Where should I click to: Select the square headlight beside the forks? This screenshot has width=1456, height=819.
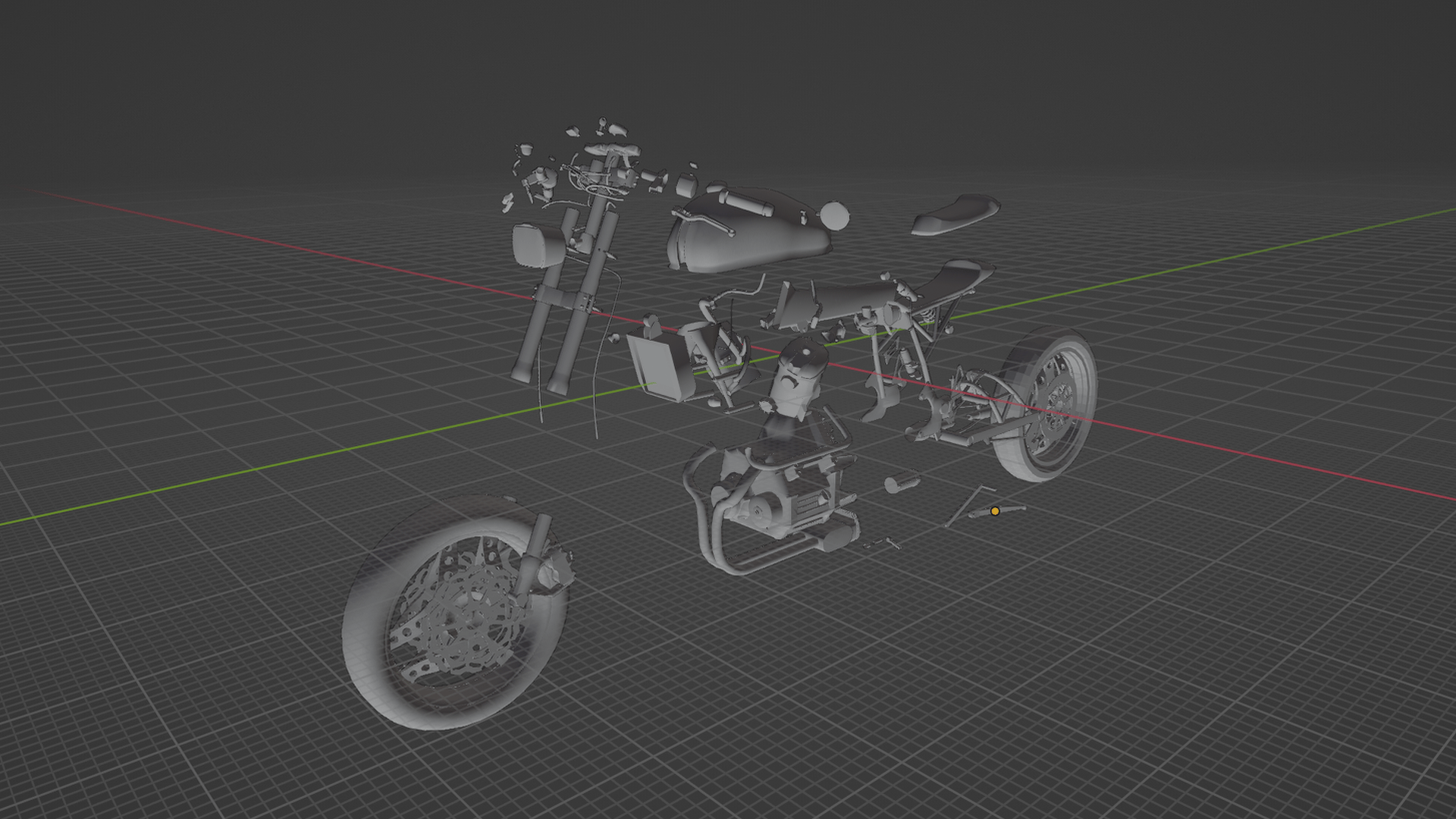537,245
